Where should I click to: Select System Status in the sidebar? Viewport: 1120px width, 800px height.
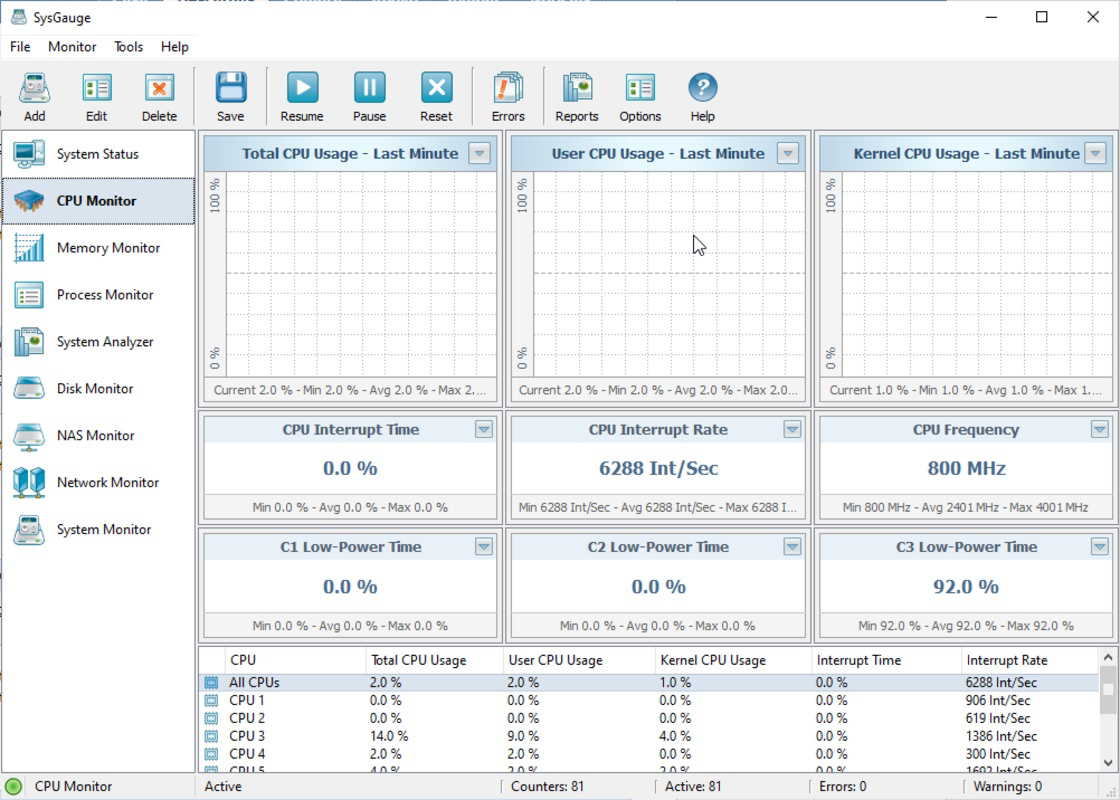98,154
